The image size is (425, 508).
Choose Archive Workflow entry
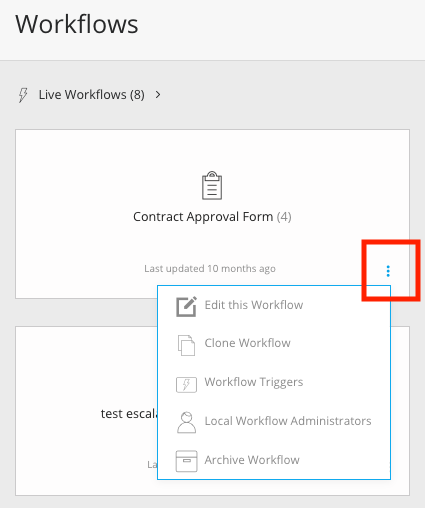[252, 460]
